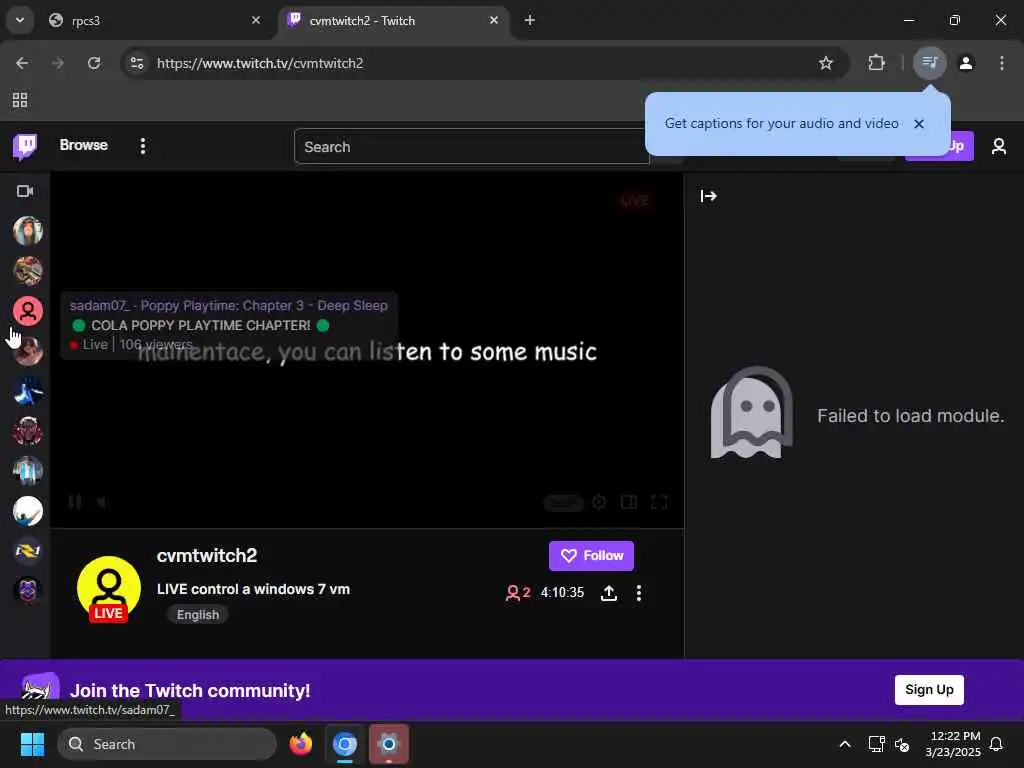Switch the player to fullscreen
1024x768 pixels.
coord(659,502)
